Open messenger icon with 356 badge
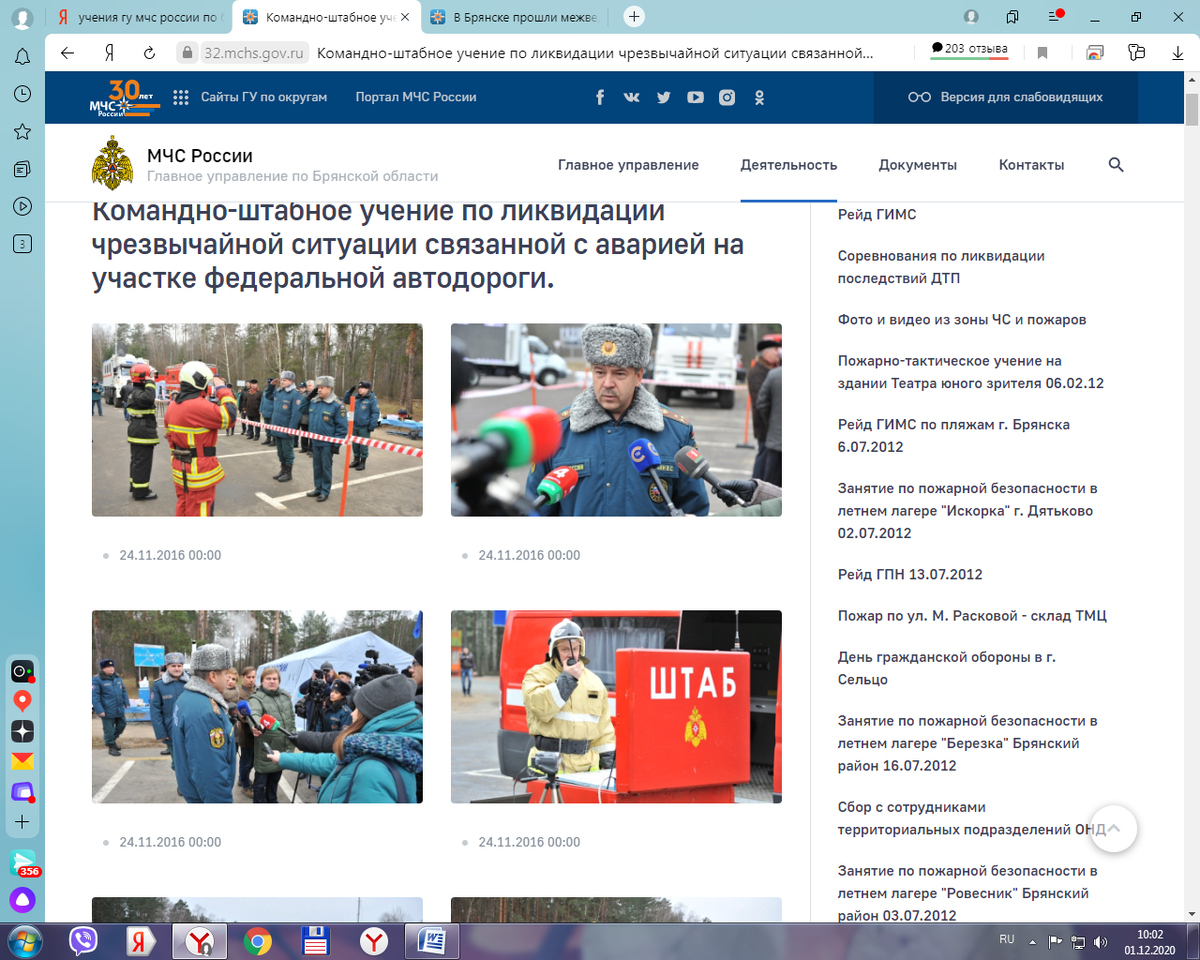Viewport: 1200px width, 960px height. tap(23, 863)
